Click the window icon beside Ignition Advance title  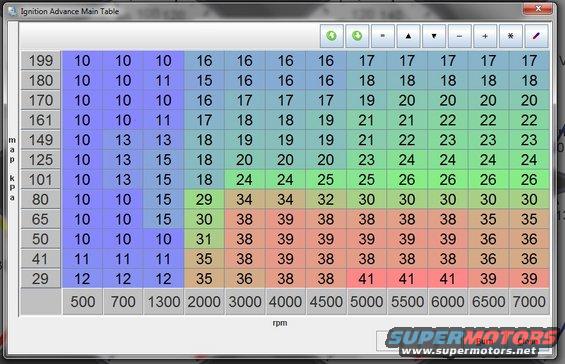point(13,11)
